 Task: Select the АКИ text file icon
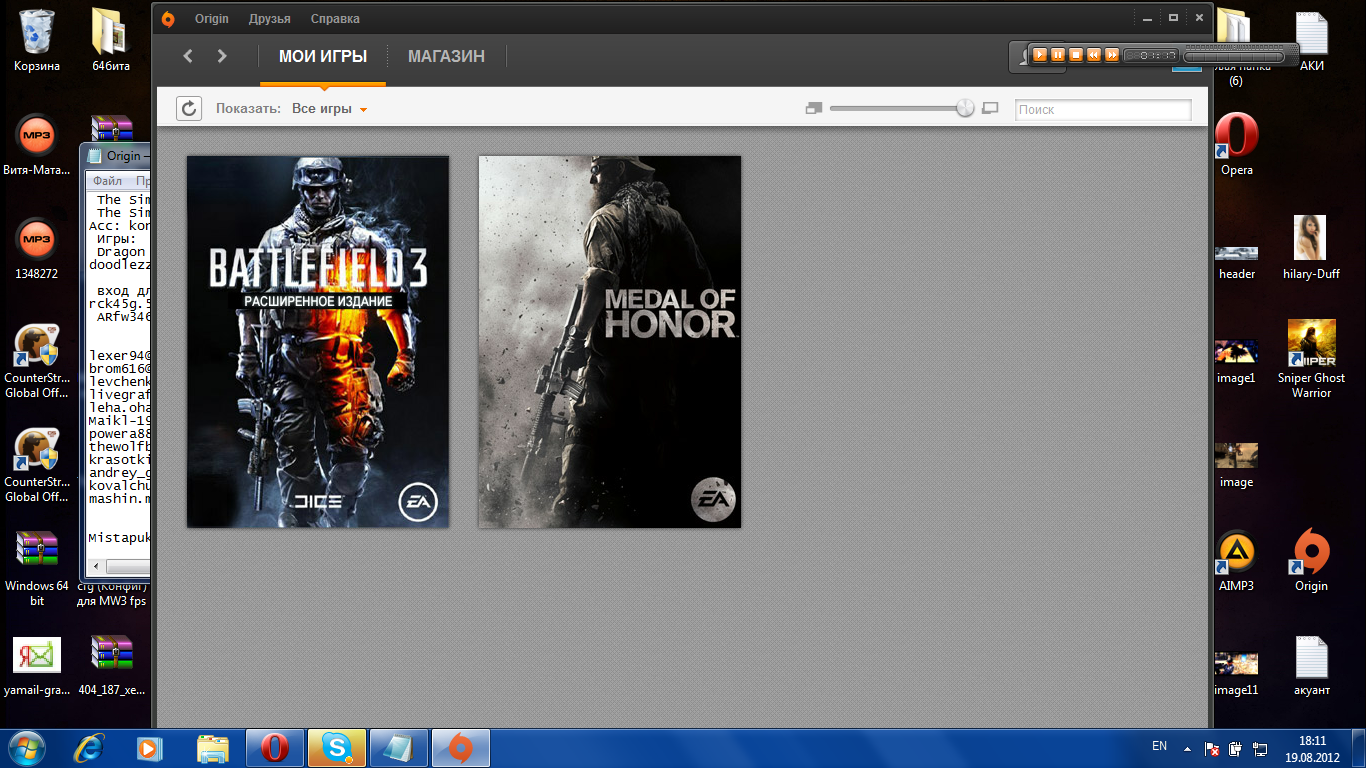click(1311, 40)
